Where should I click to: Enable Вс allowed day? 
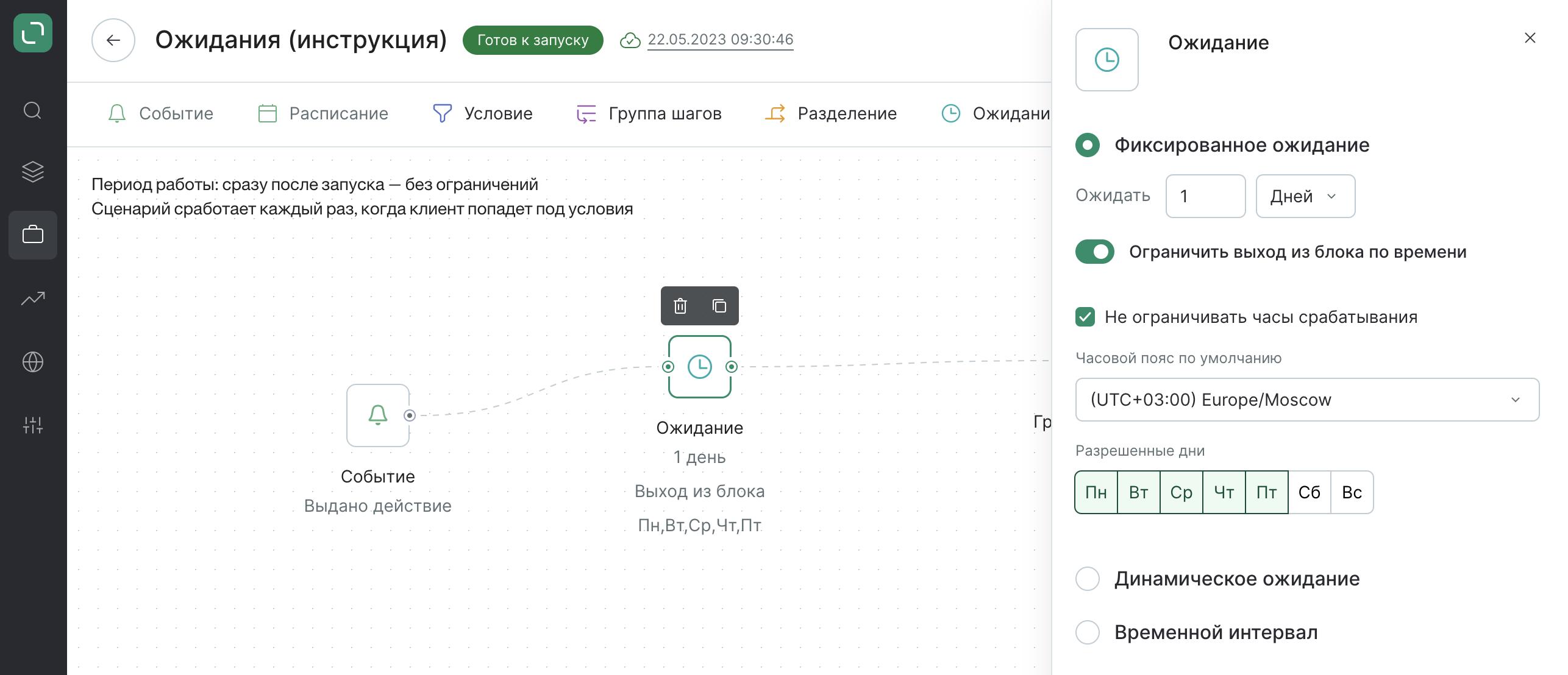click(1352, 492)
